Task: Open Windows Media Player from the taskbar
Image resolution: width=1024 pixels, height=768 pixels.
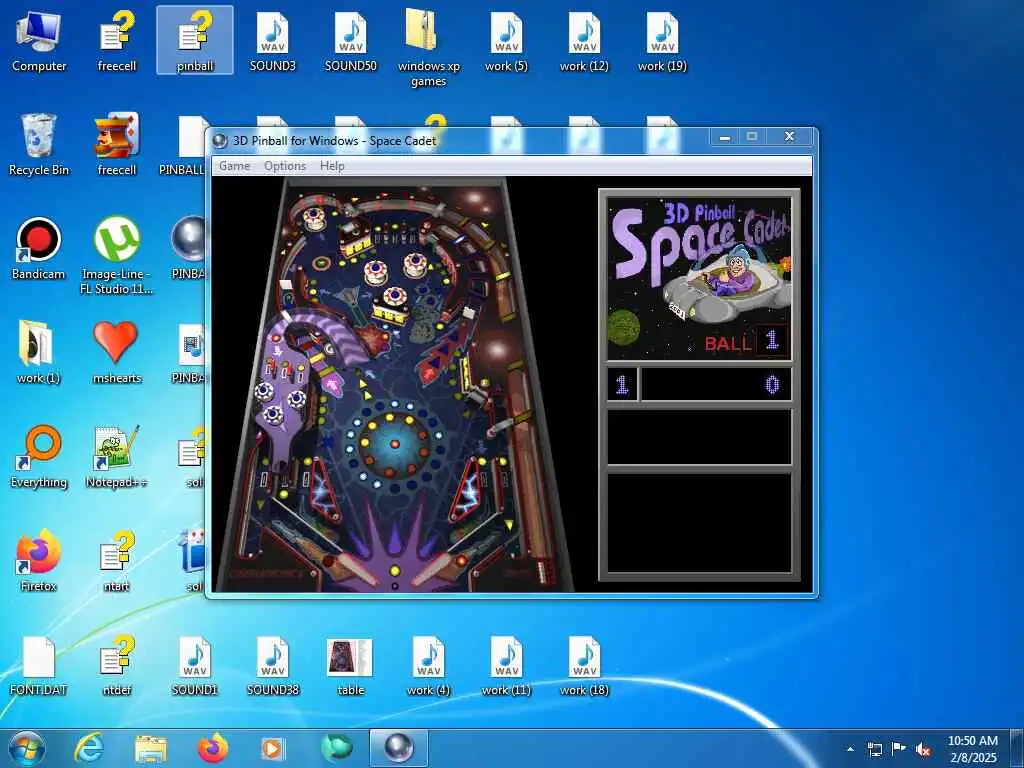Action: (273, 748)
